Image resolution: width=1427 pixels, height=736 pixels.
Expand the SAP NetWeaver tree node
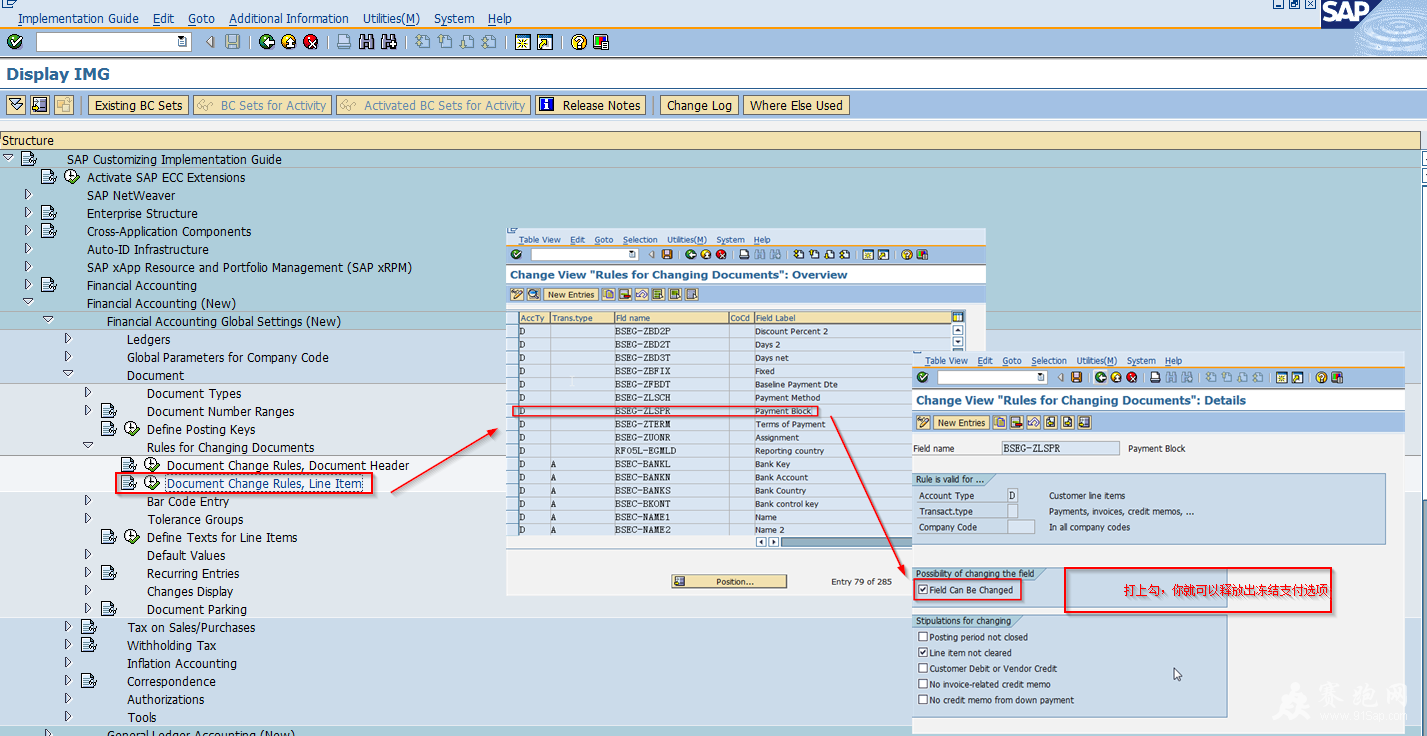pos(28,195)
